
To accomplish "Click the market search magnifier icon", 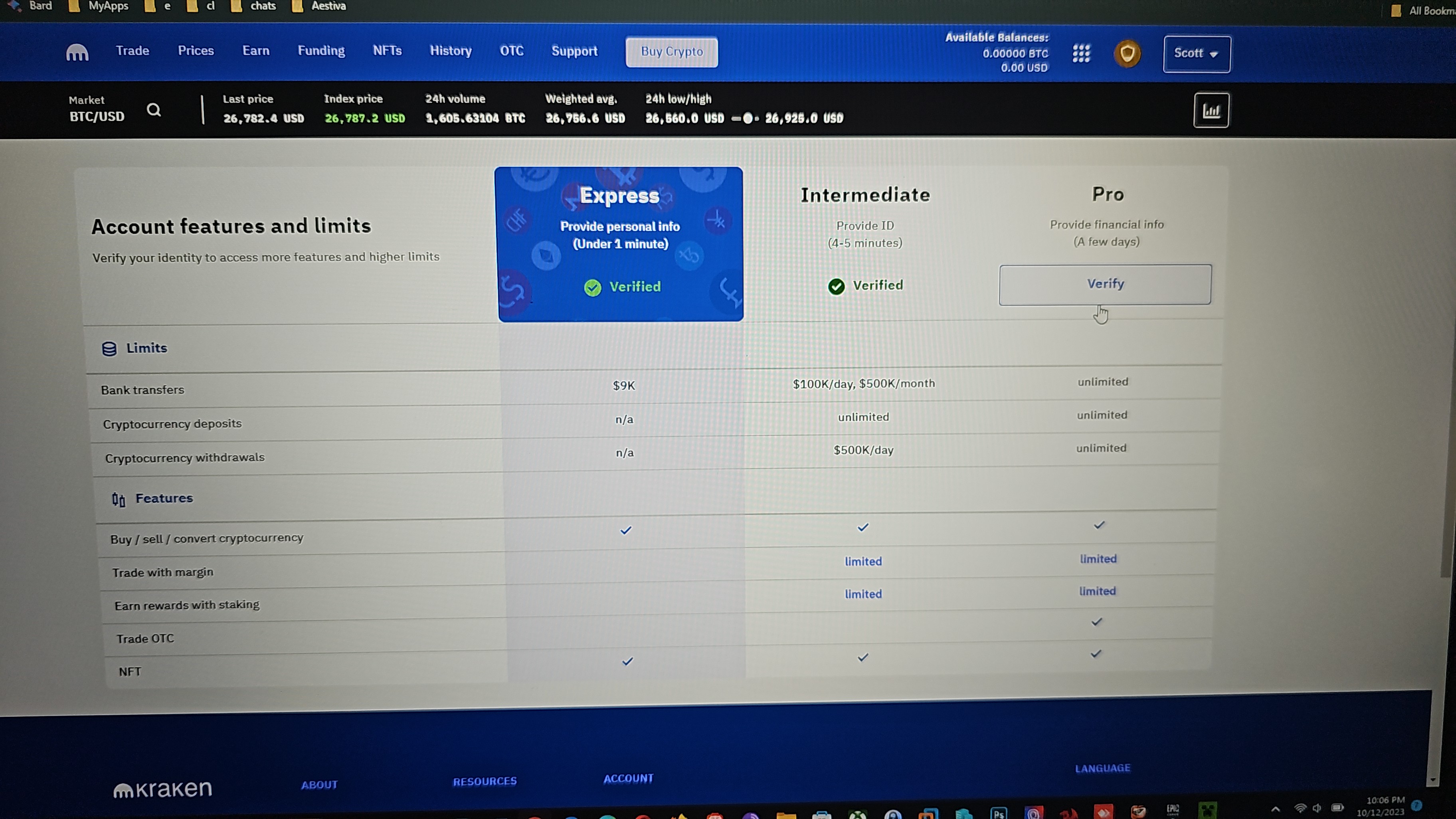I will click(154, 110).
